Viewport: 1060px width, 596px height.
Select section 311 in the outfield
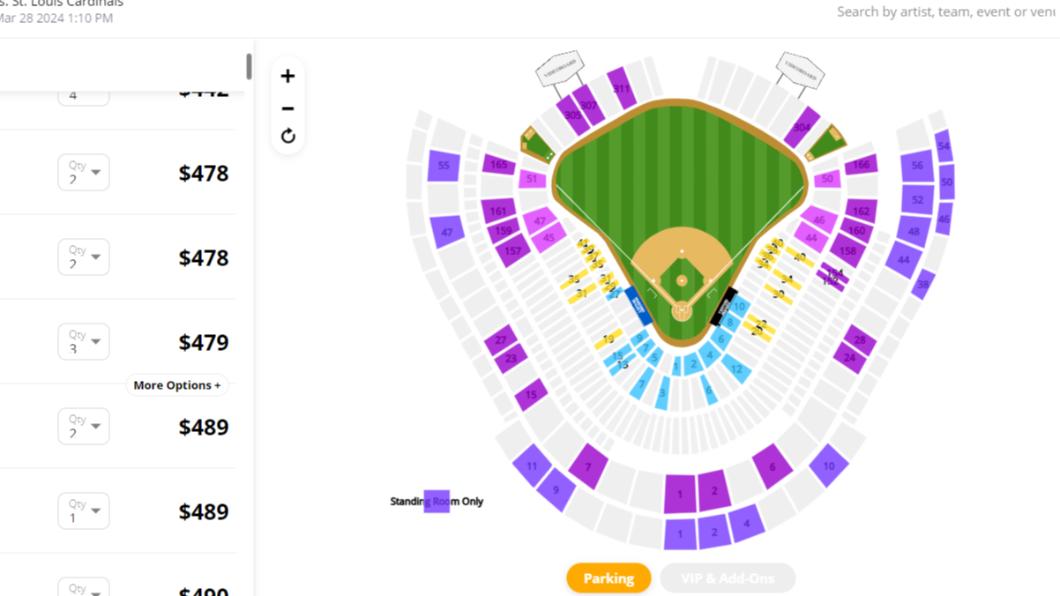621,88
